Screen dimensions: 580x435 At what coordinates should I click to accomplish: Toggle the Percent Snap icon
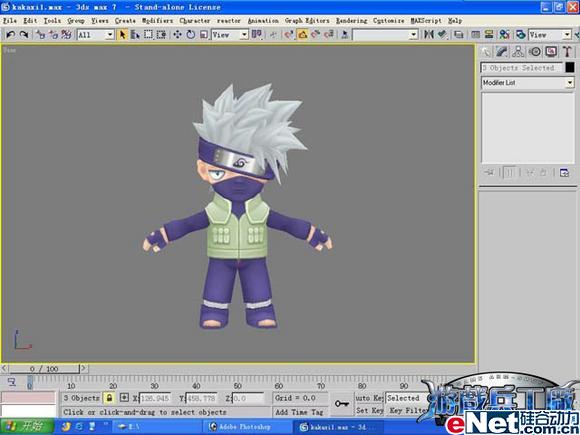click(316, 35)
